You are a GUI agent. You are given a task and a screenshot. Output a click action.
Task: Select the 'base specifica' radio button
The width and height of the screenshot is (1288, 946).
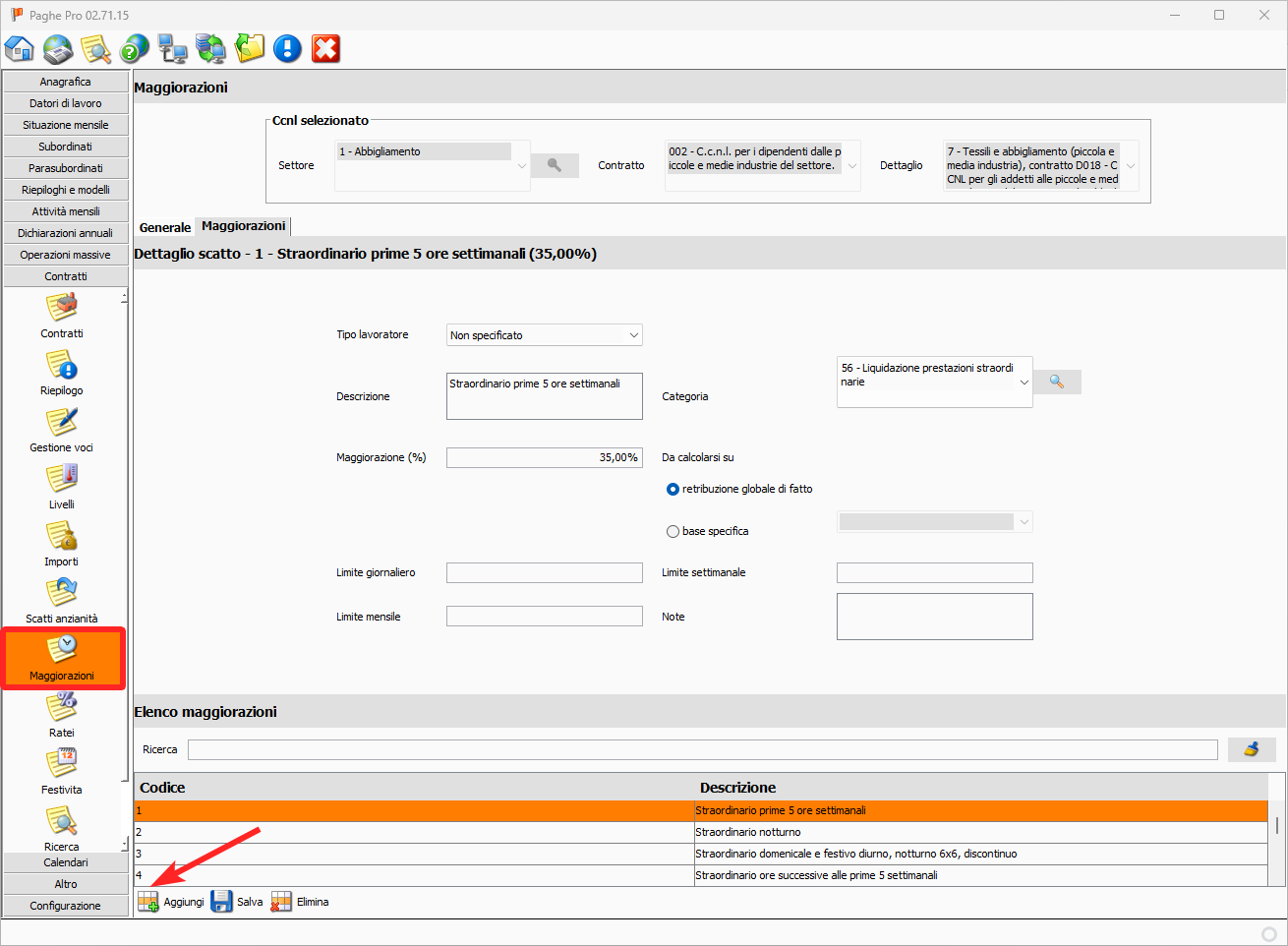673,531
